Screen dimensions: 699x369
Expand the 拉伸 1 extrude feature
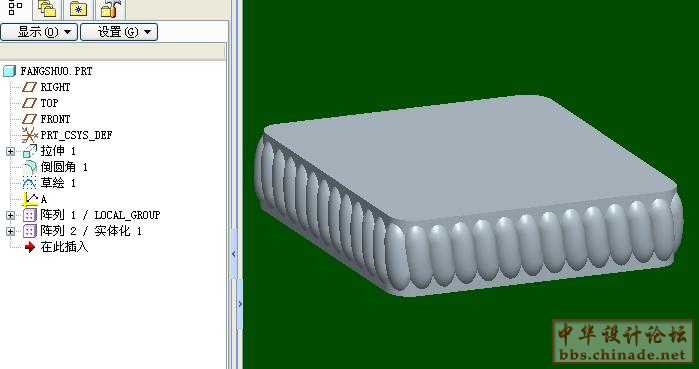[10, 152]
